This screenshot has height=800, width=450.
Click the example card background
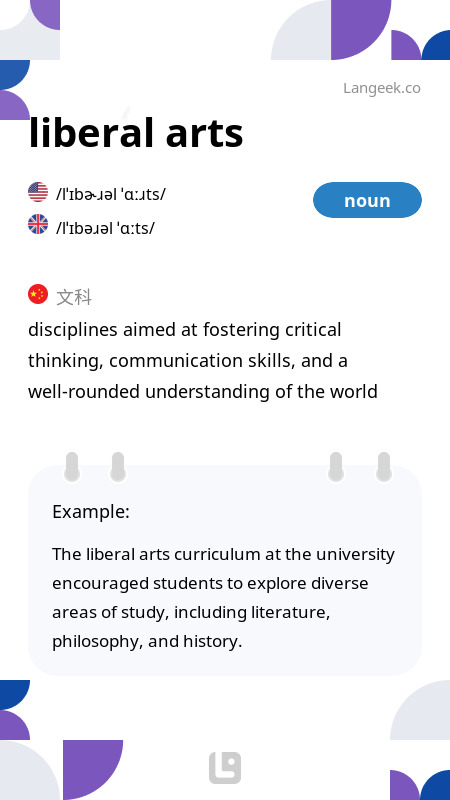225,570
